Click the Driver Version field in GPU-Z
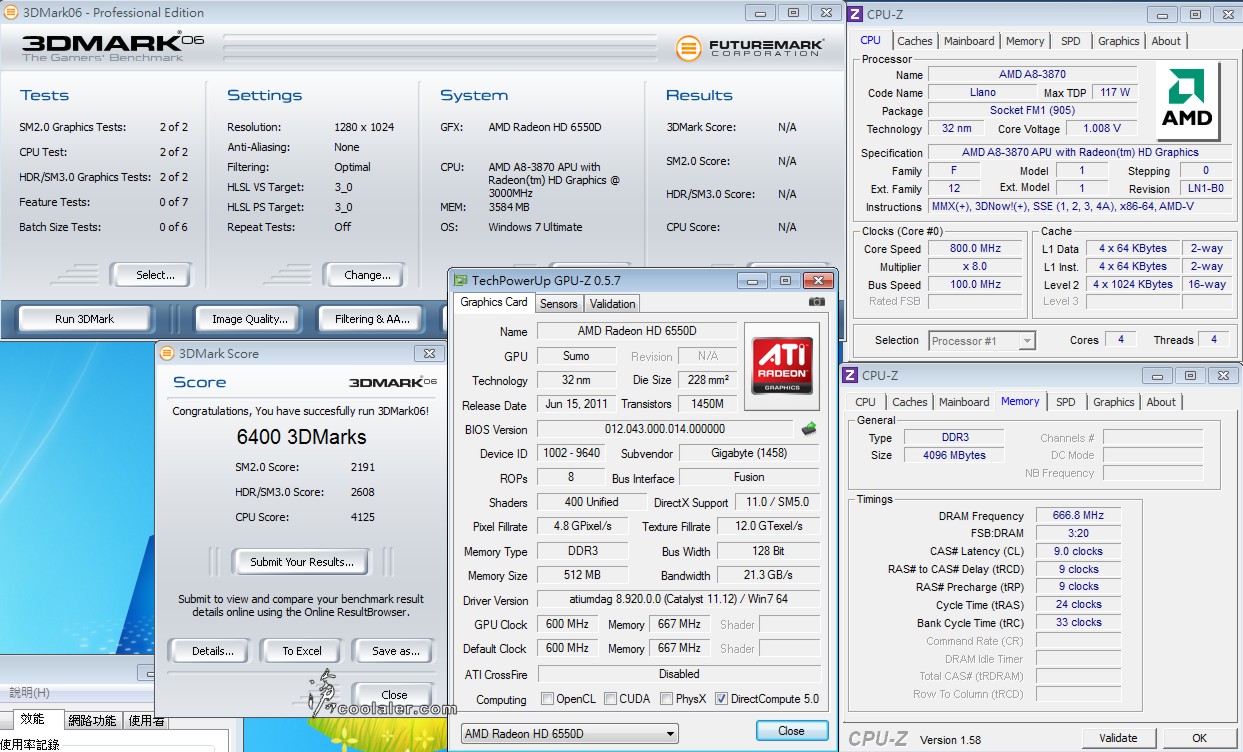1243x752 pixels. click(678, 600)
